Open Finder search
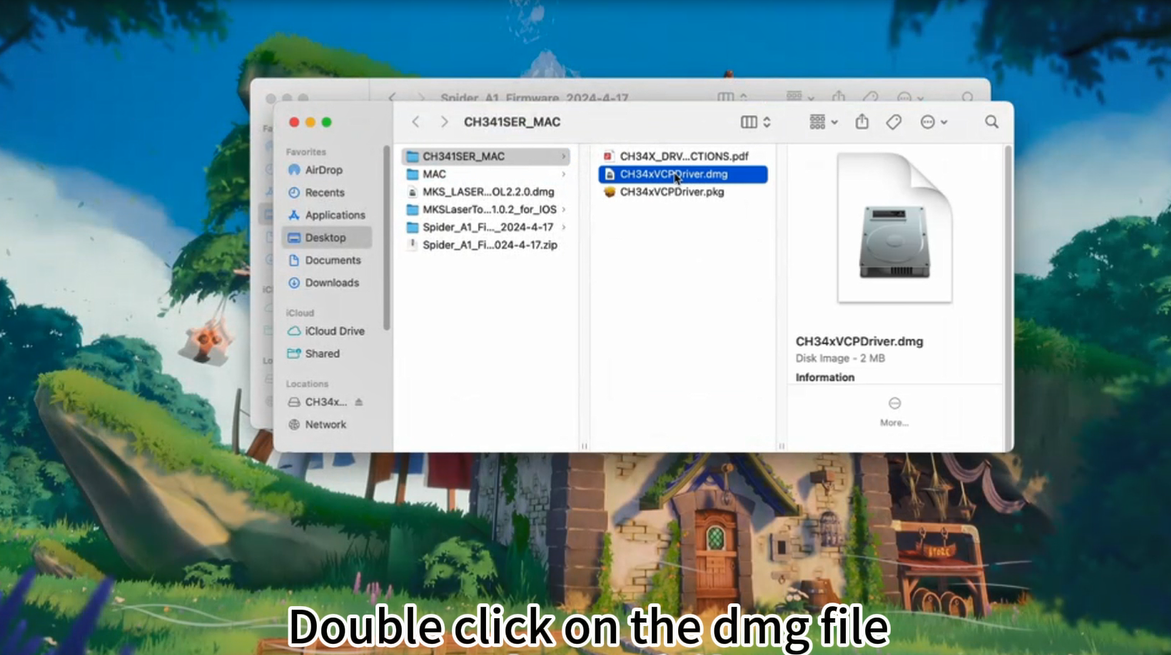The width and height of the screenshot is (1171, 655). [992, 122]
